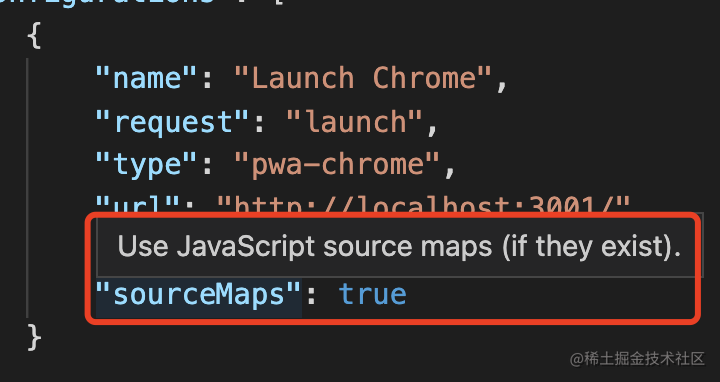Click the "pwa-chrome" type value

coord(337,164)
